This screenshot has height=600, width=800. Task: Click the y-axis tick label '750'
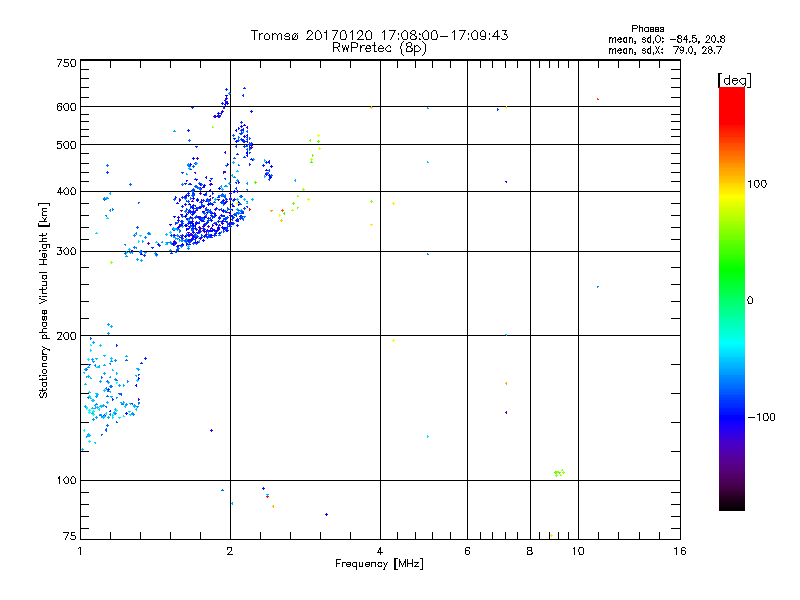pos(66,63)
